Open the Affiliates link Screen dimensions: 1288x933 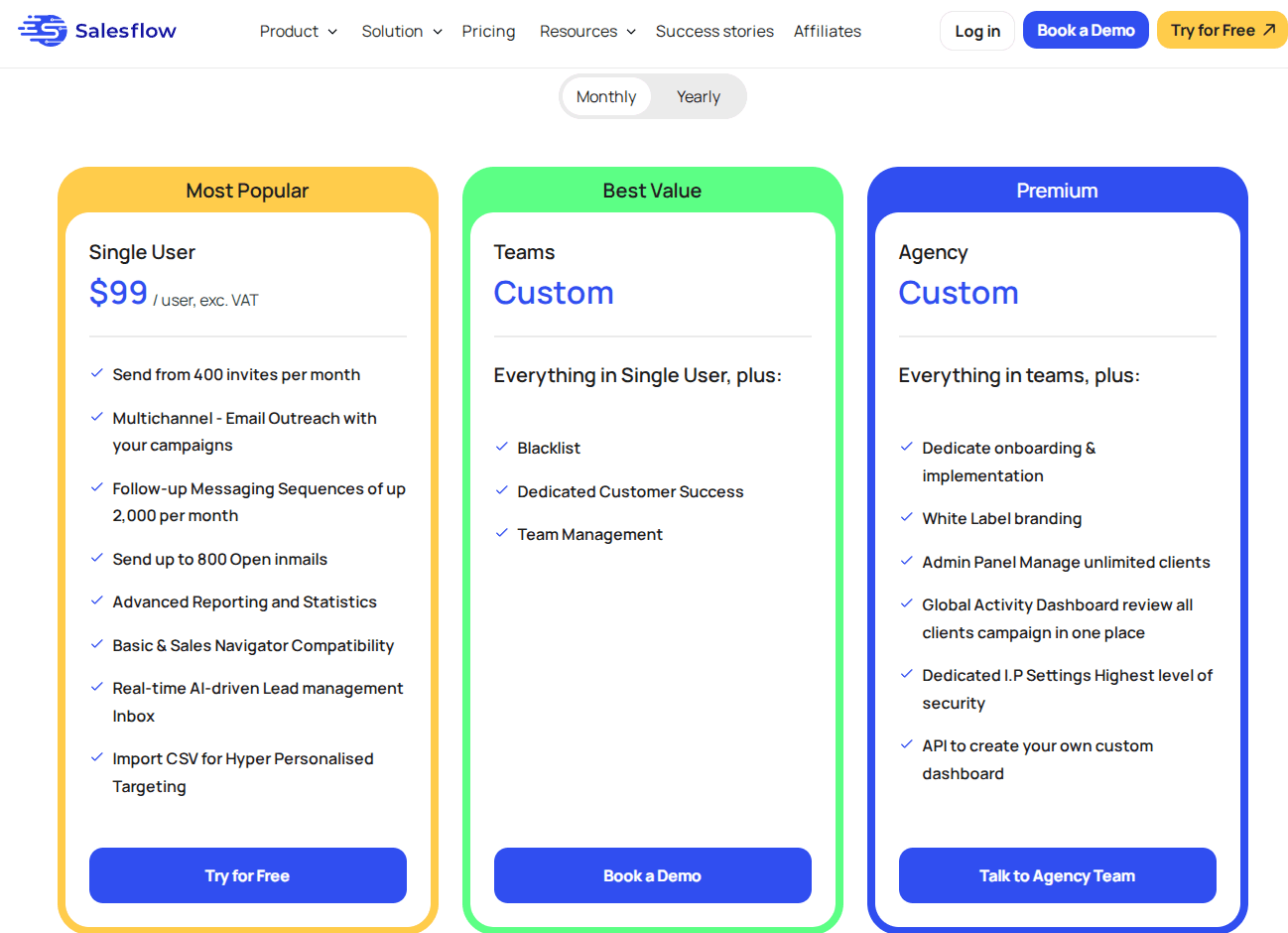[828, 32]
